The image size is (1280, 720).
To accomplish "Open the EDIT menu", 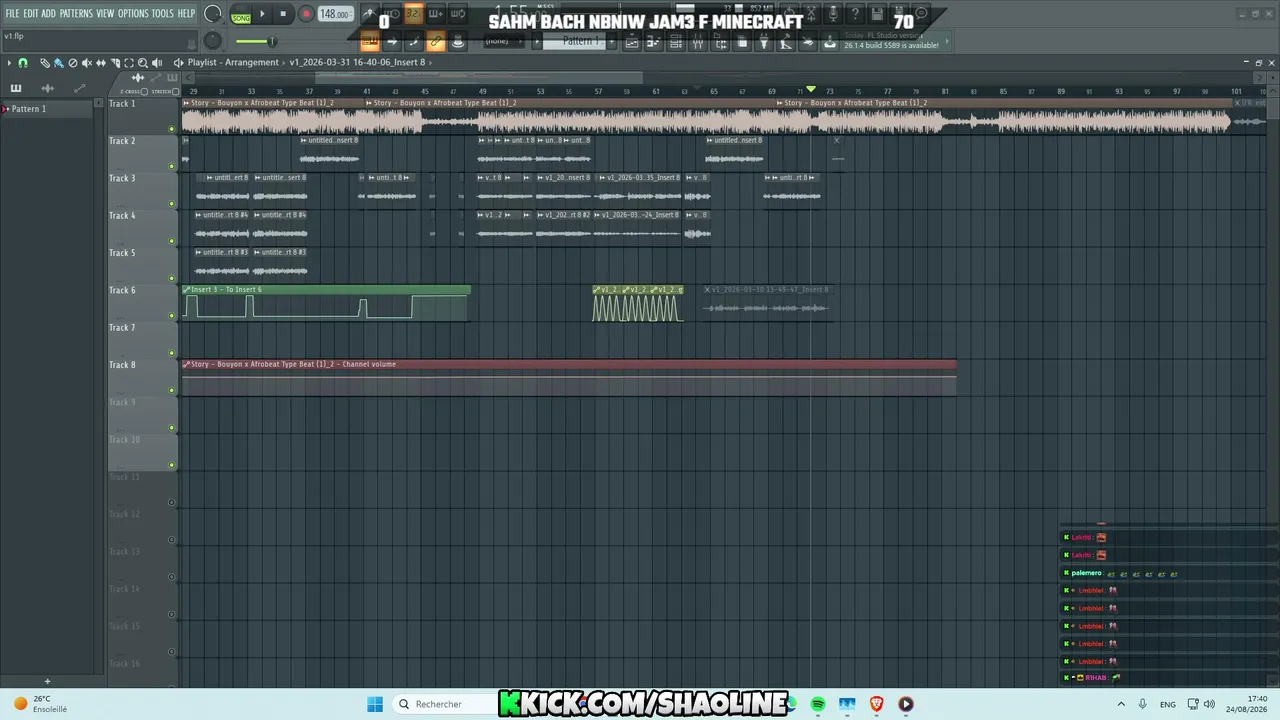I will [30, 14].
